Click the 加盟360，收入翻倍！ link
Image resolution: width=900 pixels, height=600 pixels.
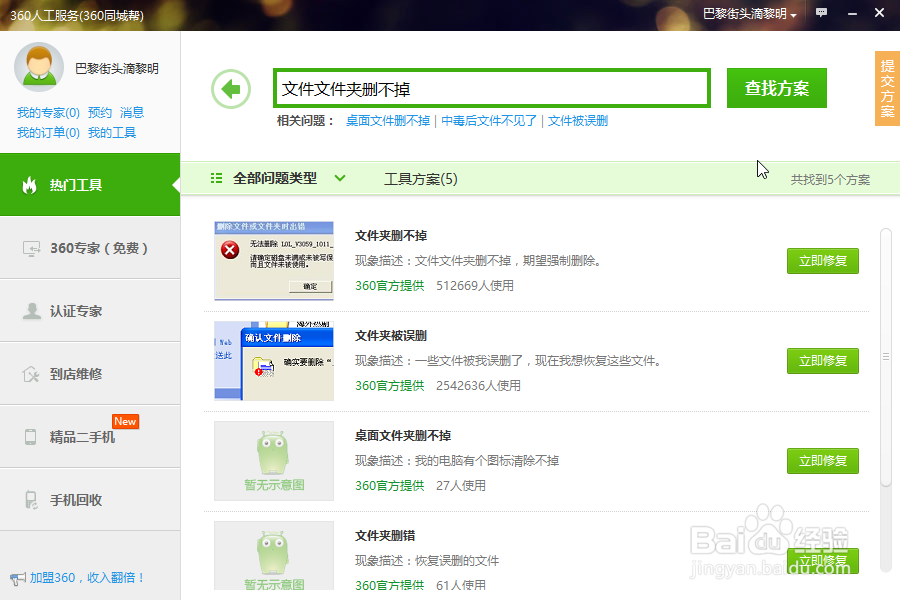tap(87, 578)
